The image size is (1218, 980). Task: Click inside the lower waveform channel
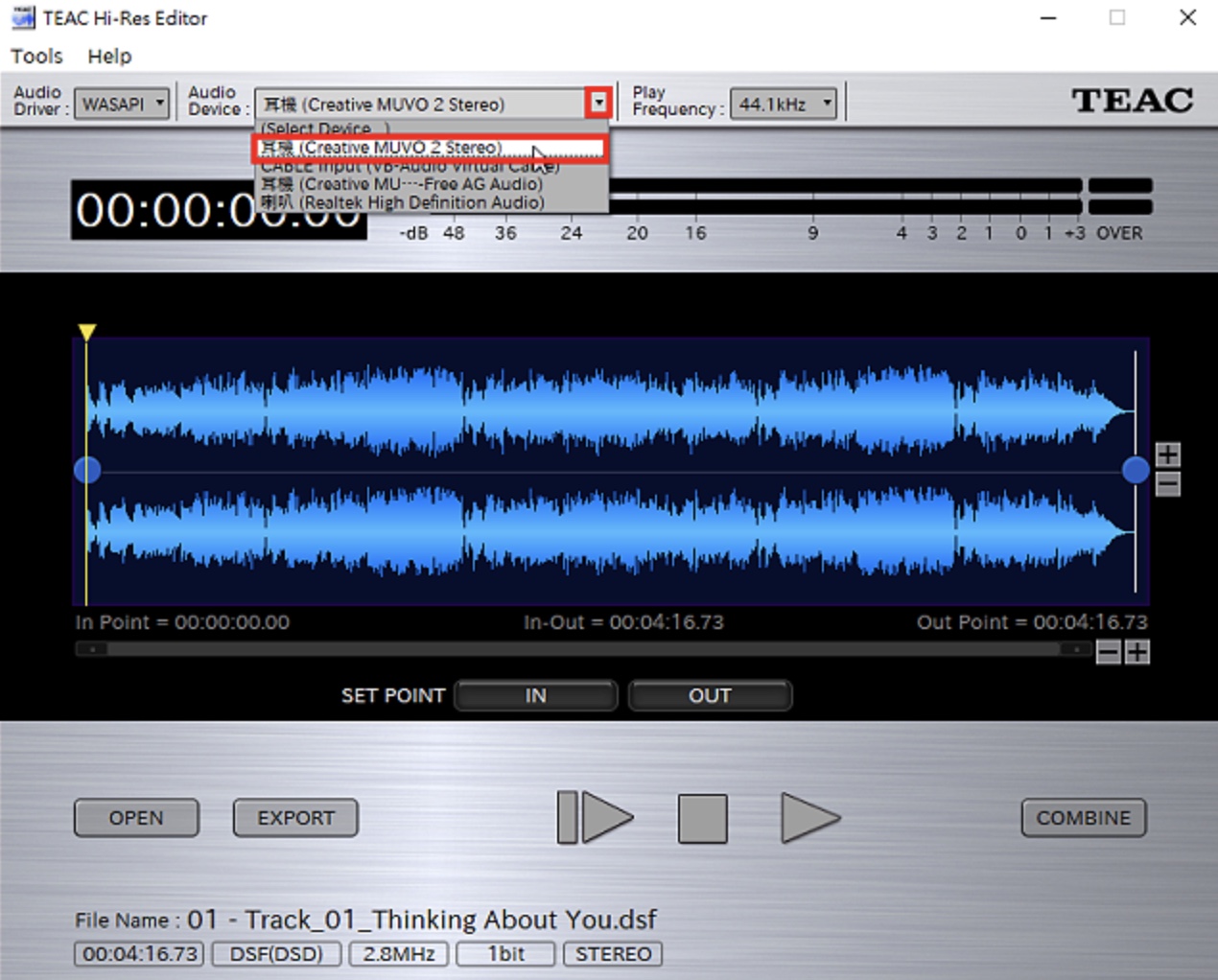pyautogui.click(x=611, y=530)
